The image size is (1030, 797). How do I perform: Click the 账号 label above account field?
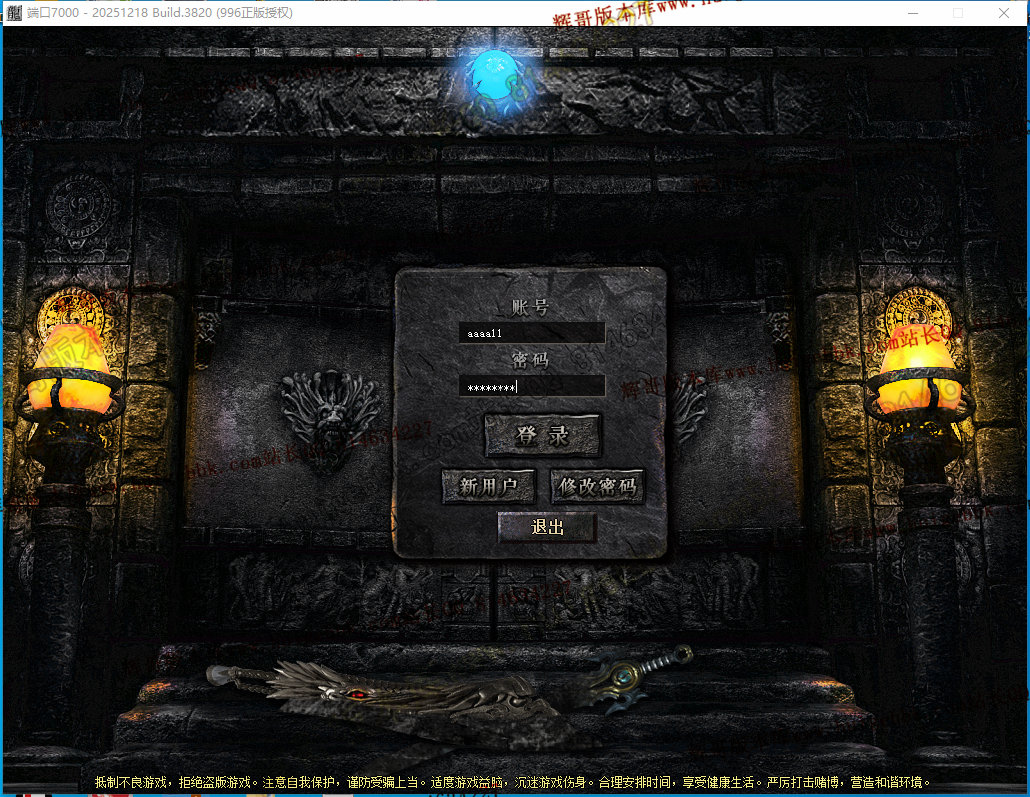click(530, 307)
